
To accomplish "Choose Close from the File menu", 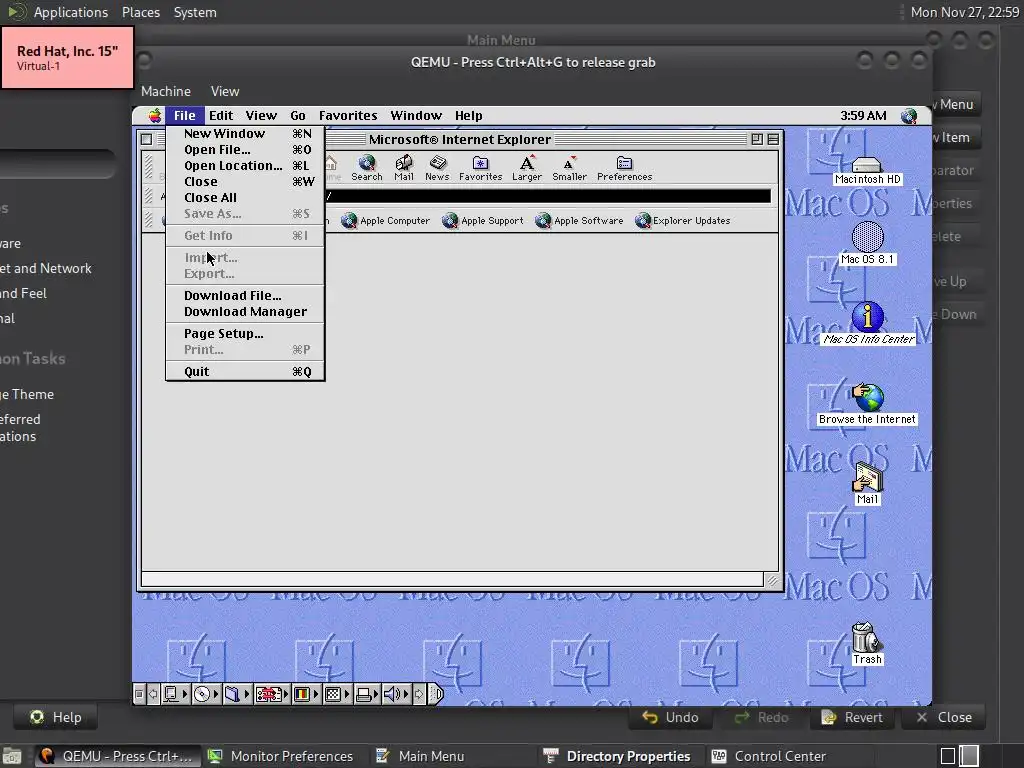I will [x=245, y=182].
